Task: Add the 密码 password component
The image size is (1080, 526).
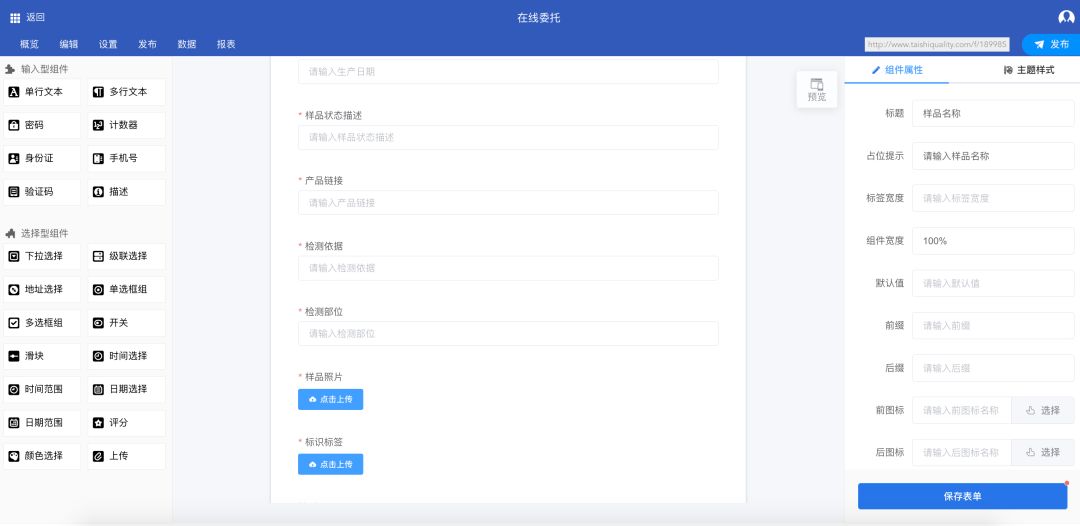Action: (42, 125)
